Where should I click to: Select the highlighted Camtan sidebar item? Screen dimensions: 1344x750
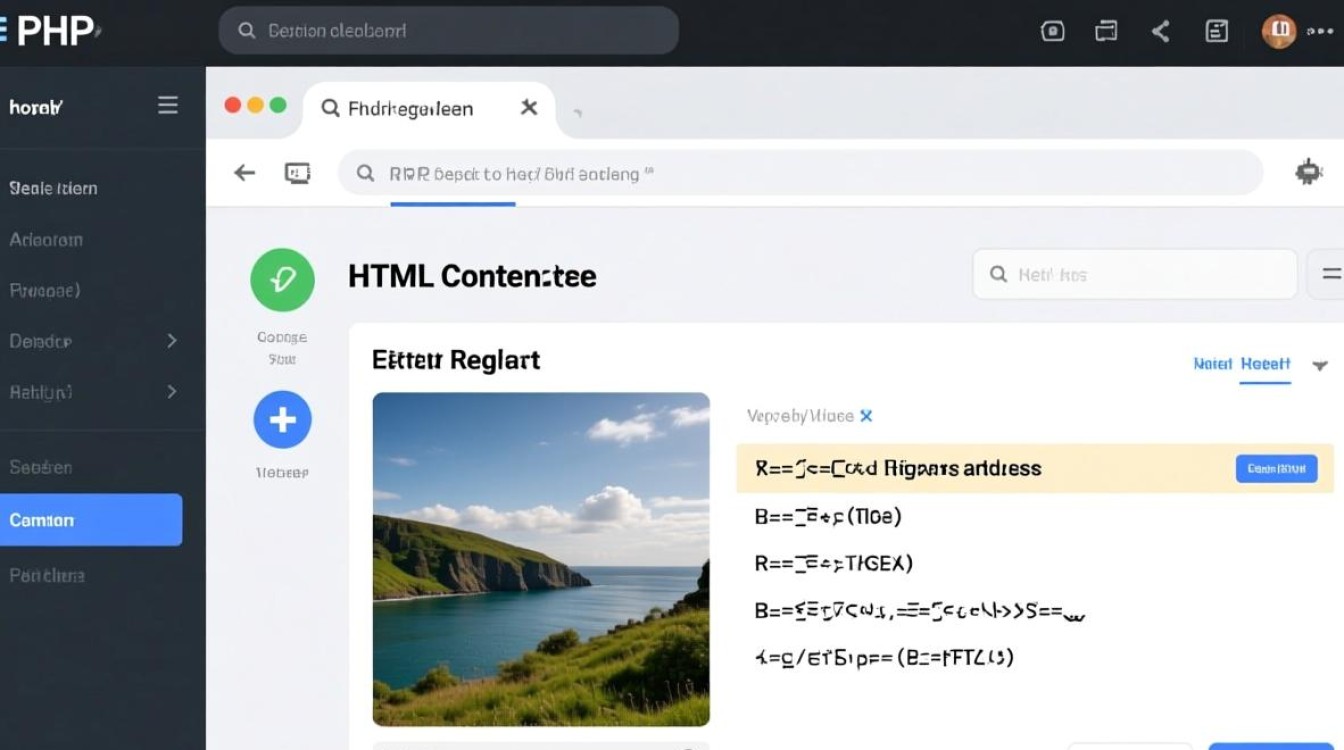pyautogui.click(x=91, y=520)
